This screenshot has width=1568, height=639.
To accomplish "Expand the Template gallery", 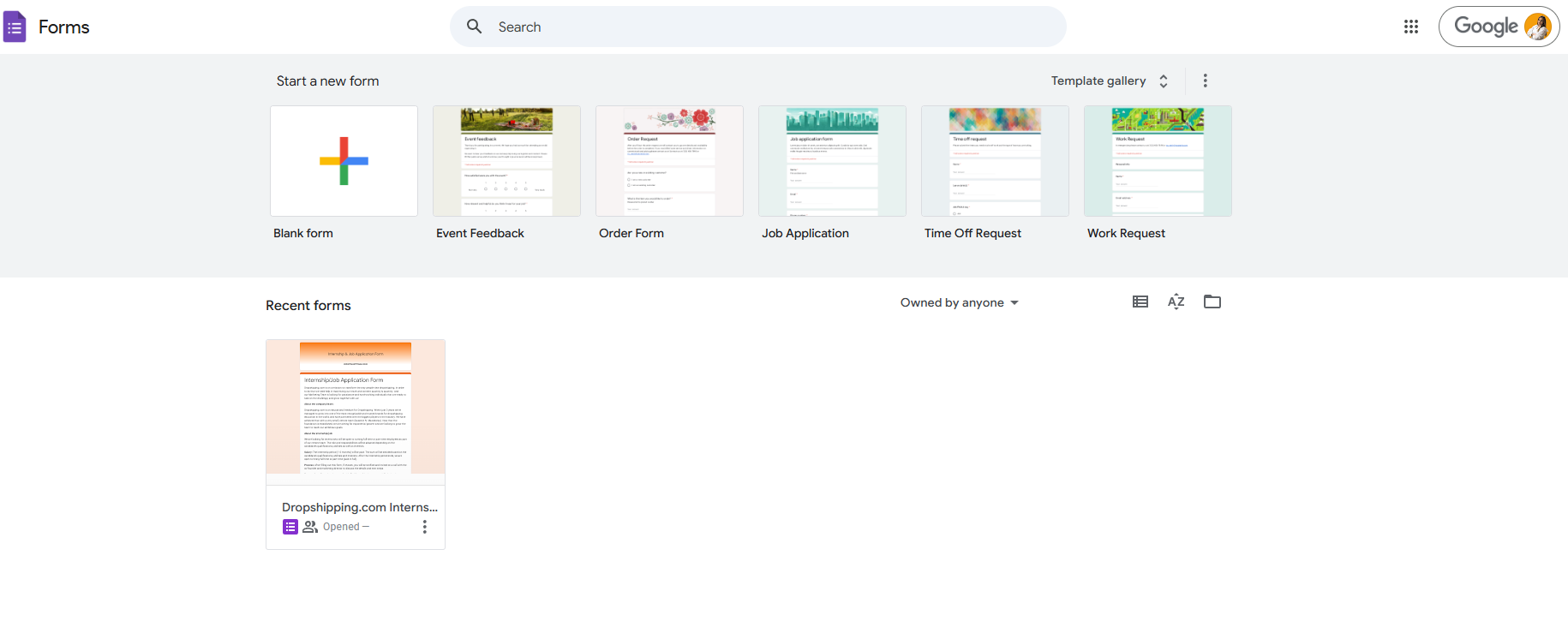I will pyautogui.click(x=1110, y=81).
